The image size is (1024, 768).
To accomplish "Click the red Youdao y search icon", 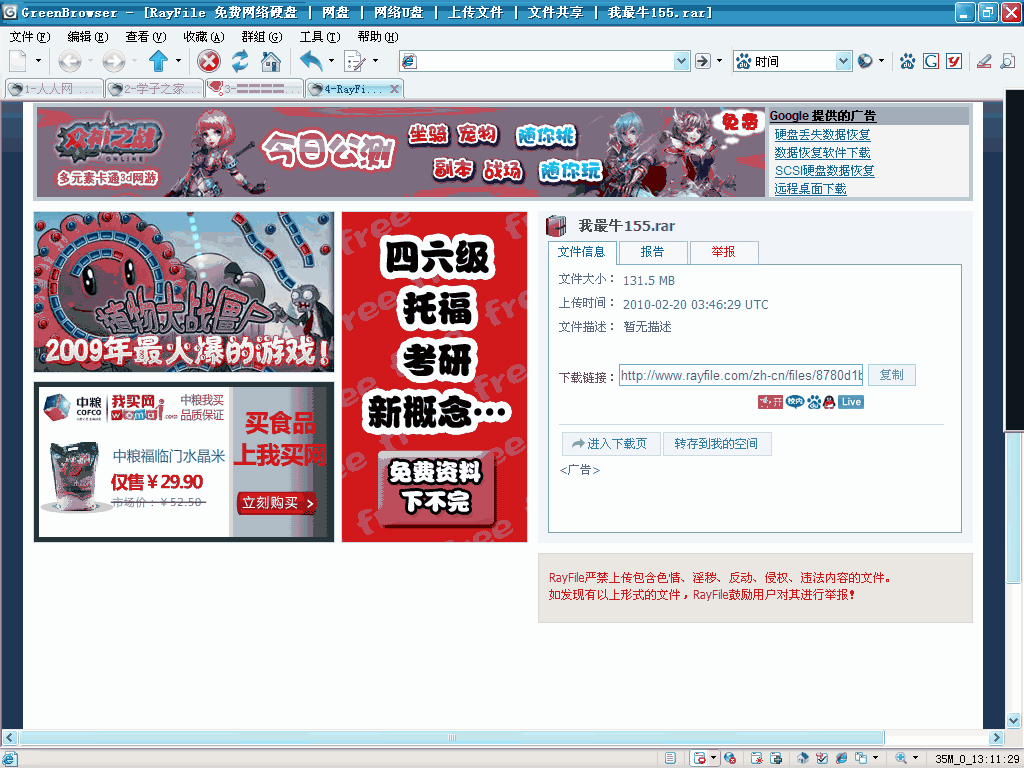I will click(x=954, y=61).
